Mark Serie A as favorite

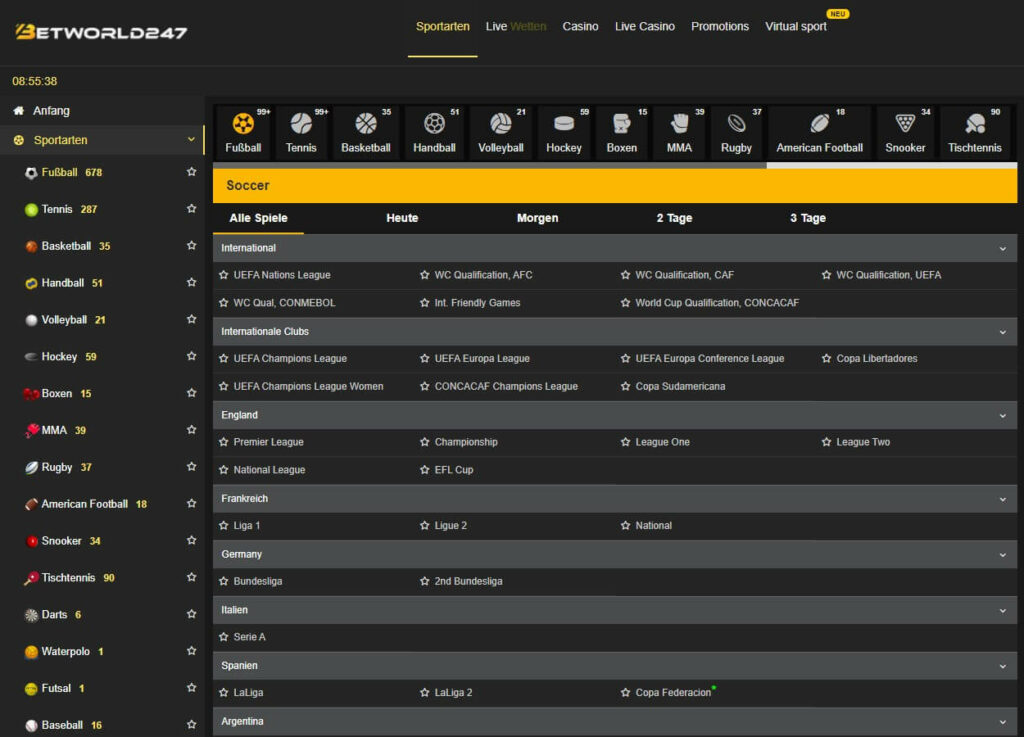click(223, 636)
